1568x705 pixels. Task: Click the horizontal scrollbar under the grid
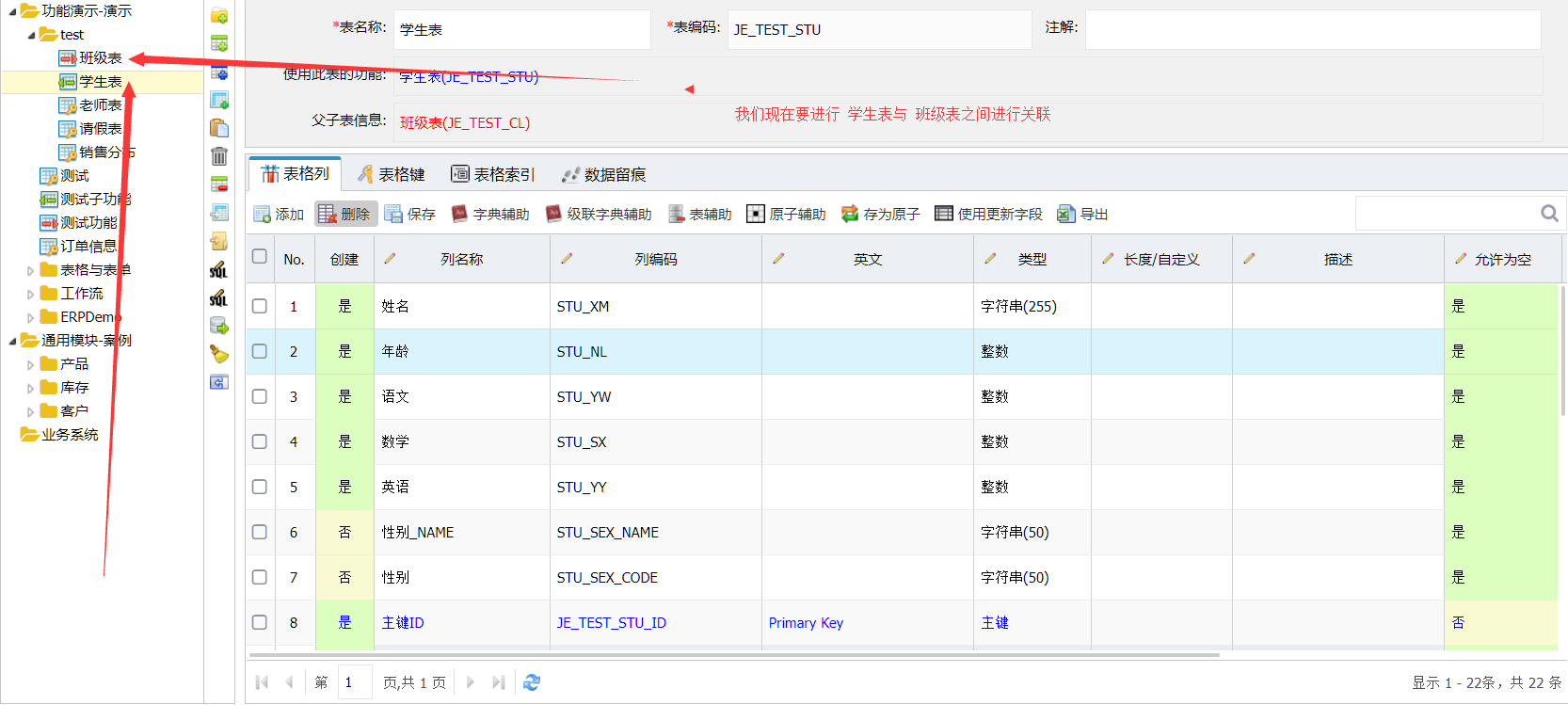(x=734, y=654)
